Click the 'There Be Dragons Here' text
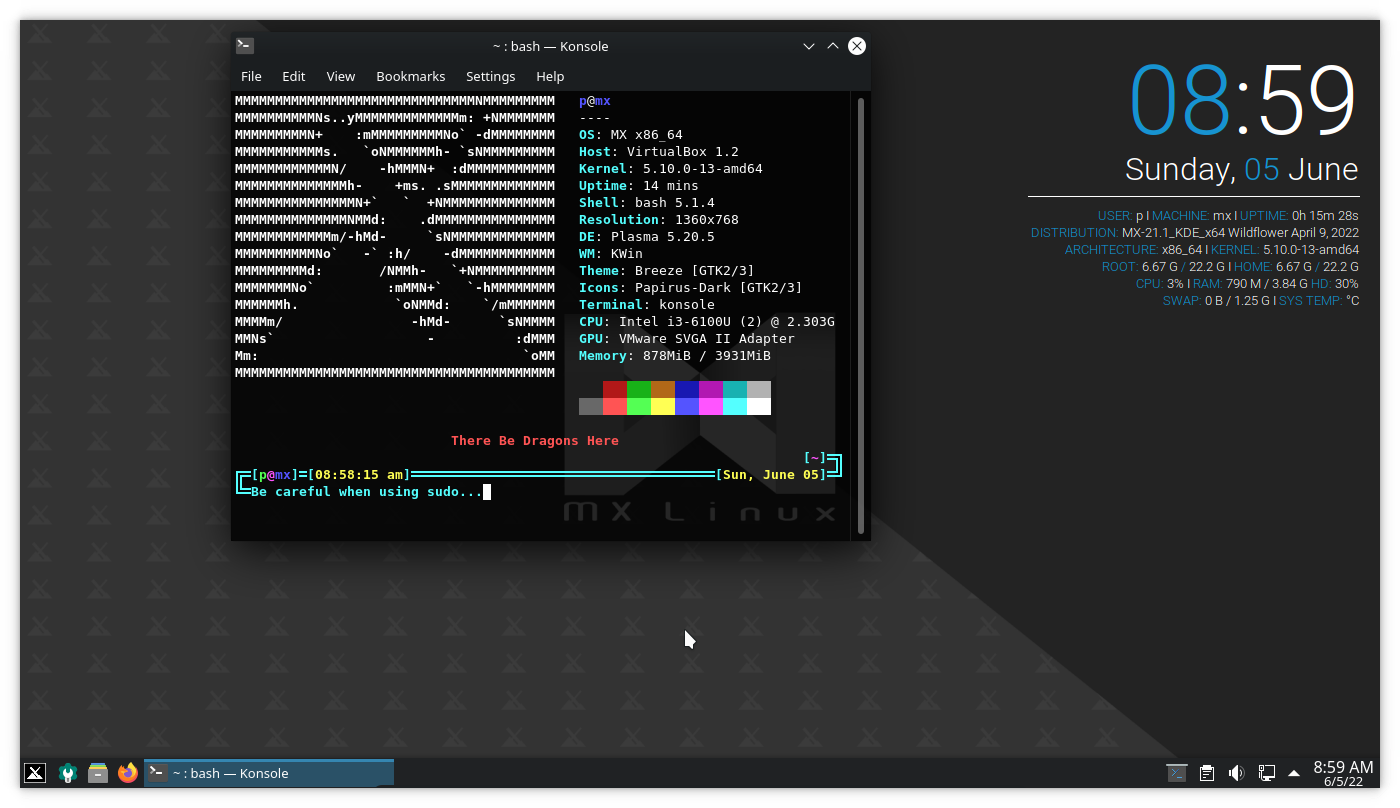This screenshot has width=1400, height=808. [535, 441]
